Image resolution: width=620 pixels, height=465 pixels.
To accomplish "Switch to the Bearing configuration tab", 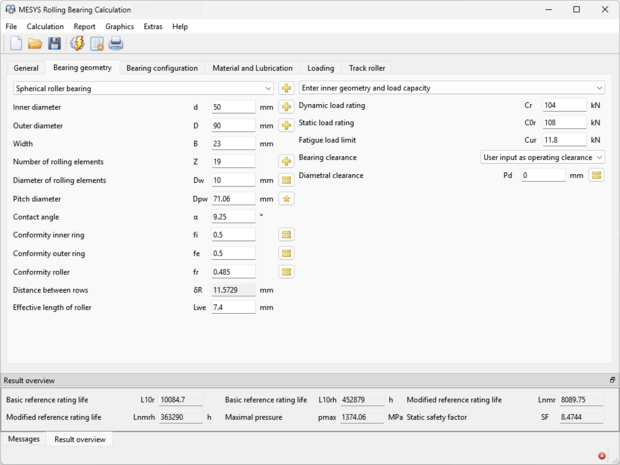I will [162, 68].
